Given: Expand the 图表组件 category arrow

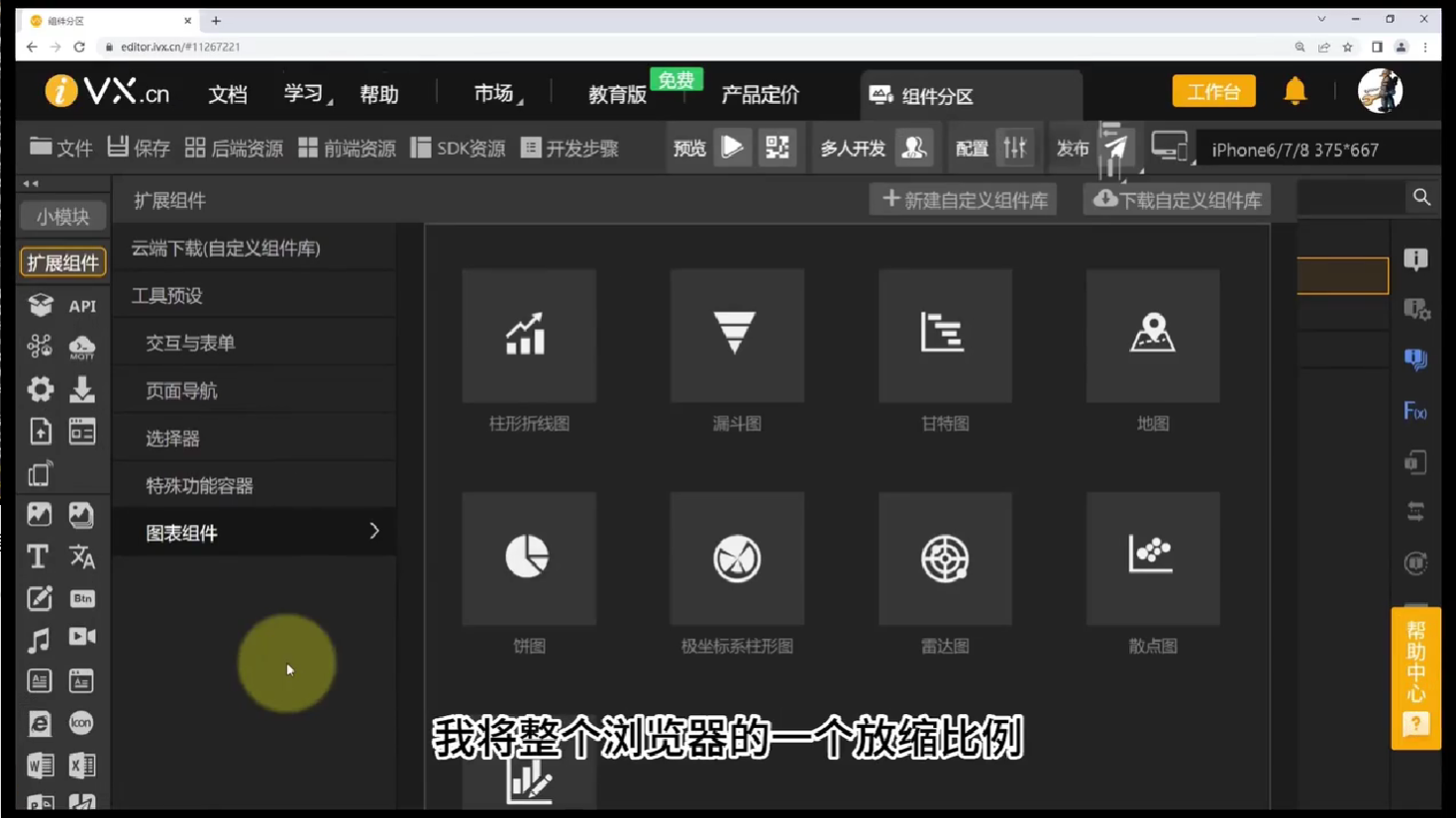Looking at the screenshot, I should click(374, 532).
